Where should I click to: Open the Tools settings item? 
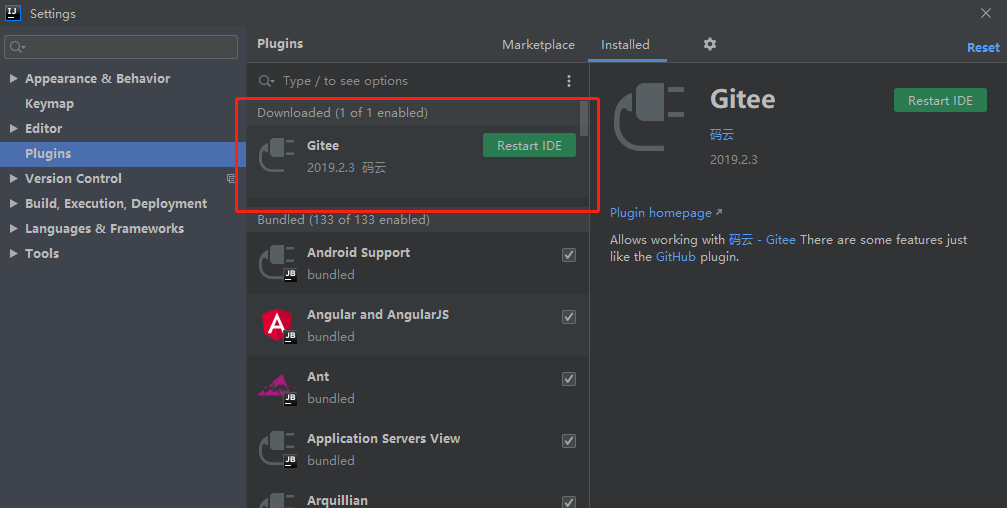42,254
